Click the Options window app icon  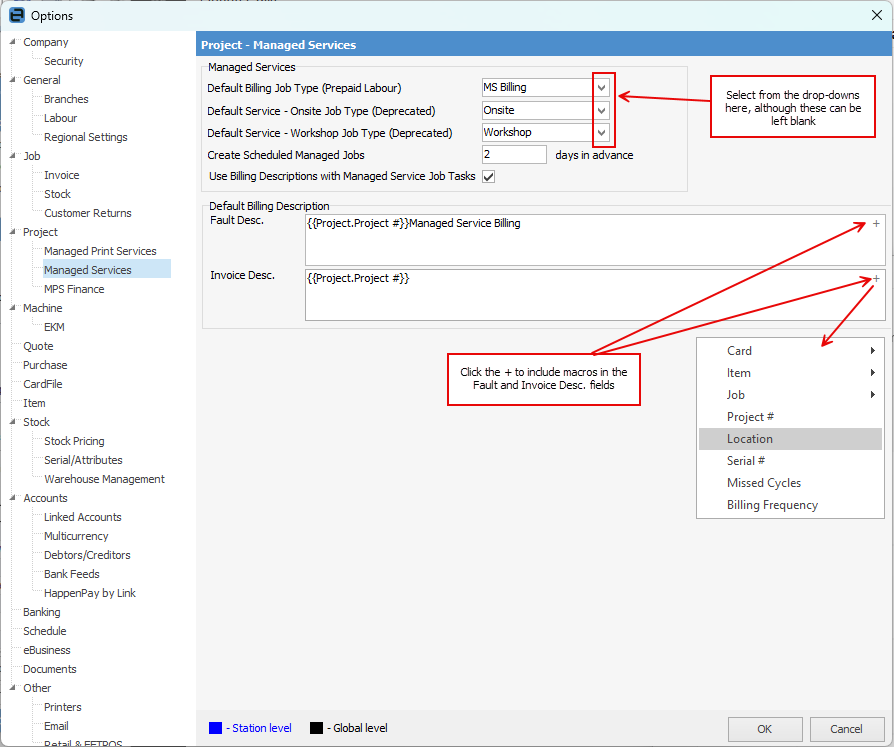pyautogui.click(x=17, y=15)
